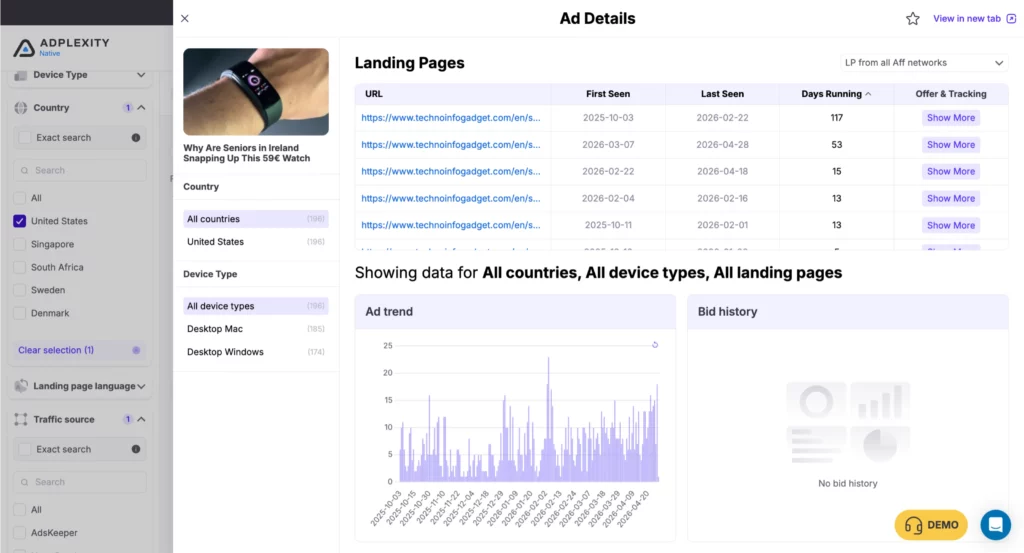Expand the Device Type filter chevron
Viewport: 1024px width, 553px height.
141,75
